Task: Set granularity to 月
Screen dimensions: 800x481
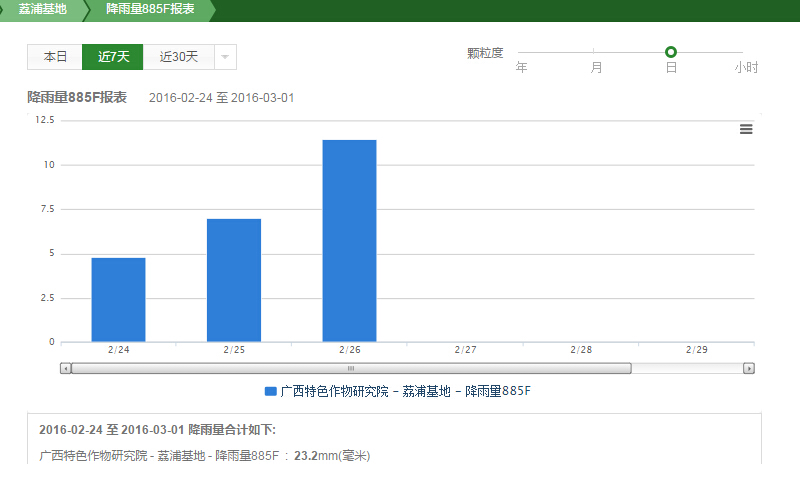Action: (596, 67)
